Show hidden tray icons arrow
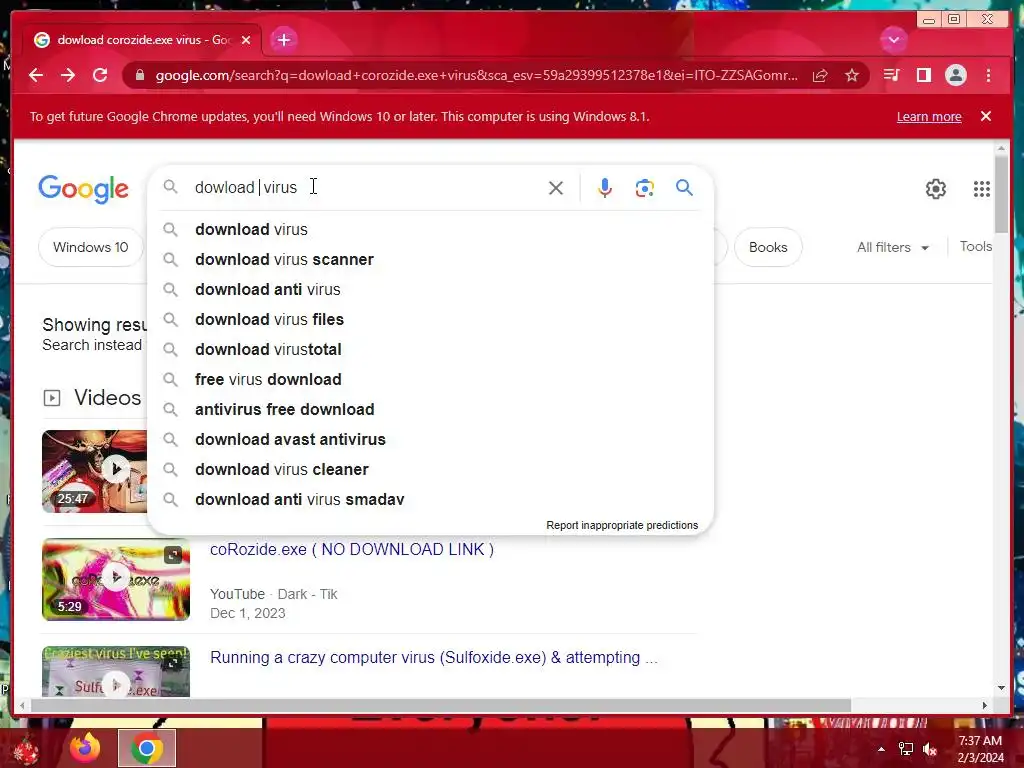This screenshot has width=1024, height=768. pyautogui.click(x=881, y=749)
